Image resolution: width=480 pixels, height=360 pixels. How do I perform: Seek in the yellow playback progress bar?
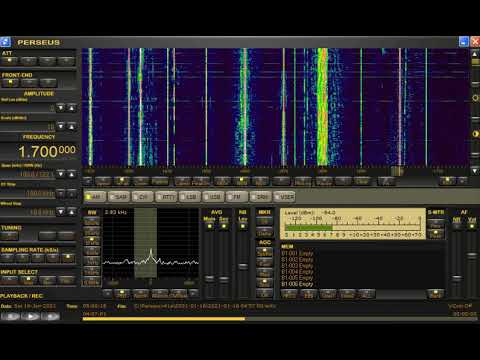279,319
